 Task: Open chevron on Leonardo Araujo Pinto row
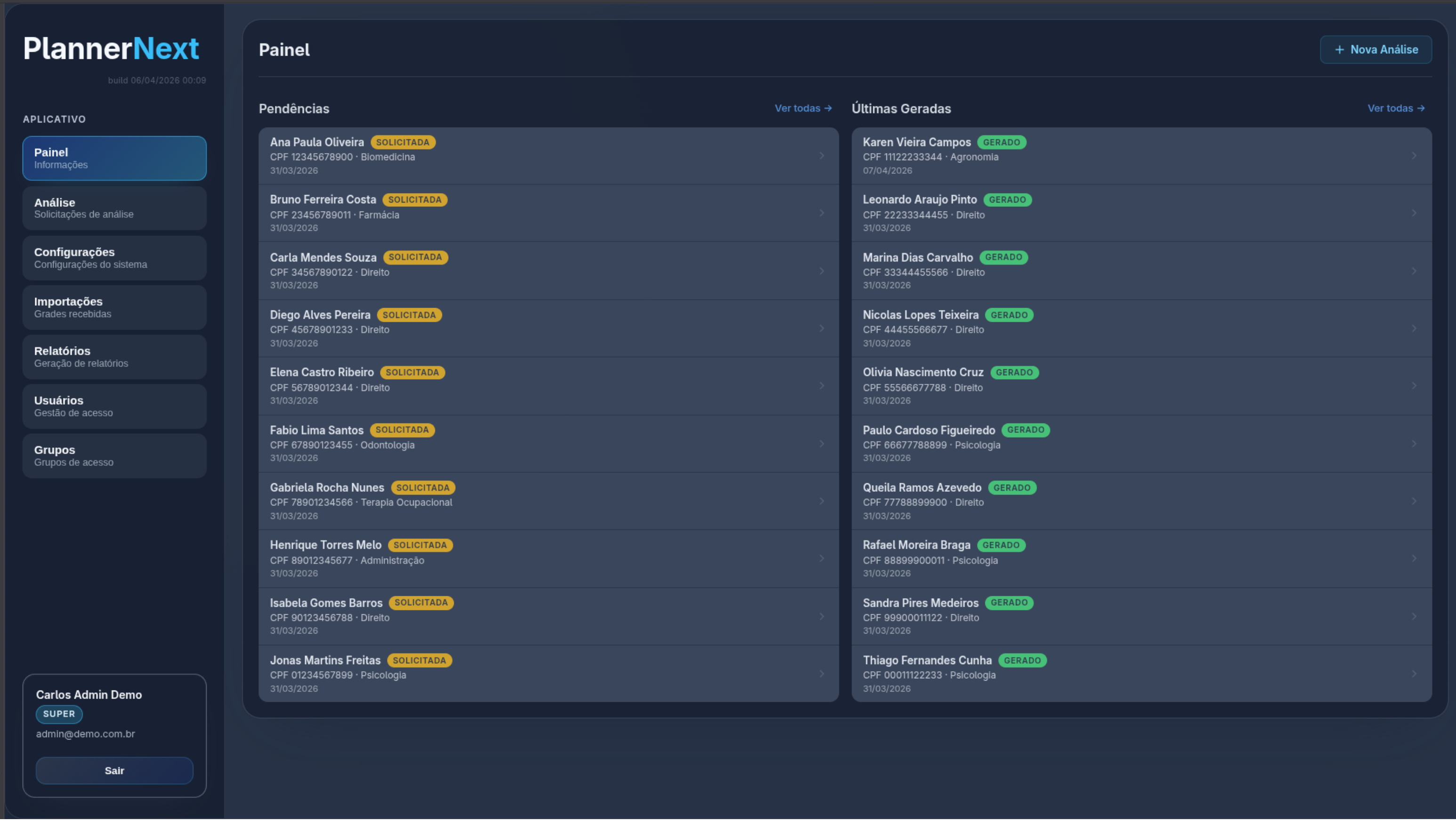pyautogui.click(x=1414, y=213)
